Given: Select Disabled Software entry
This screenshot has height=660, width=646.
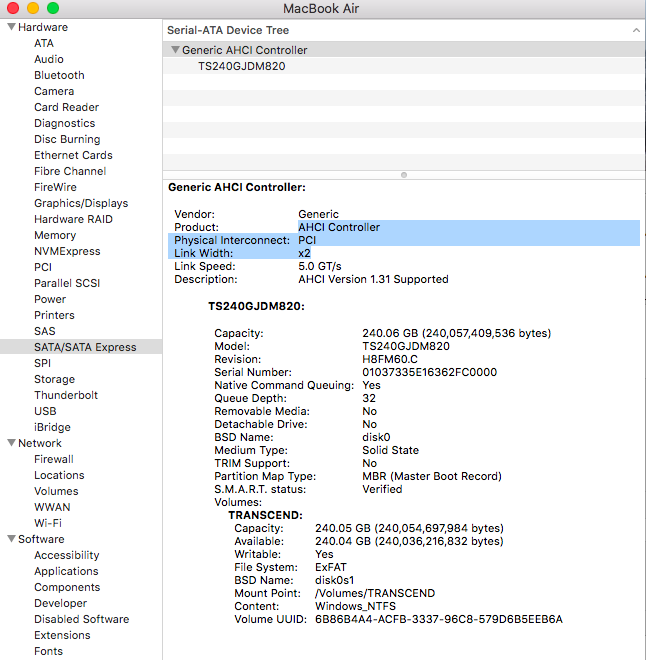Looking at the screenshot, I should (x=82, y=619).
